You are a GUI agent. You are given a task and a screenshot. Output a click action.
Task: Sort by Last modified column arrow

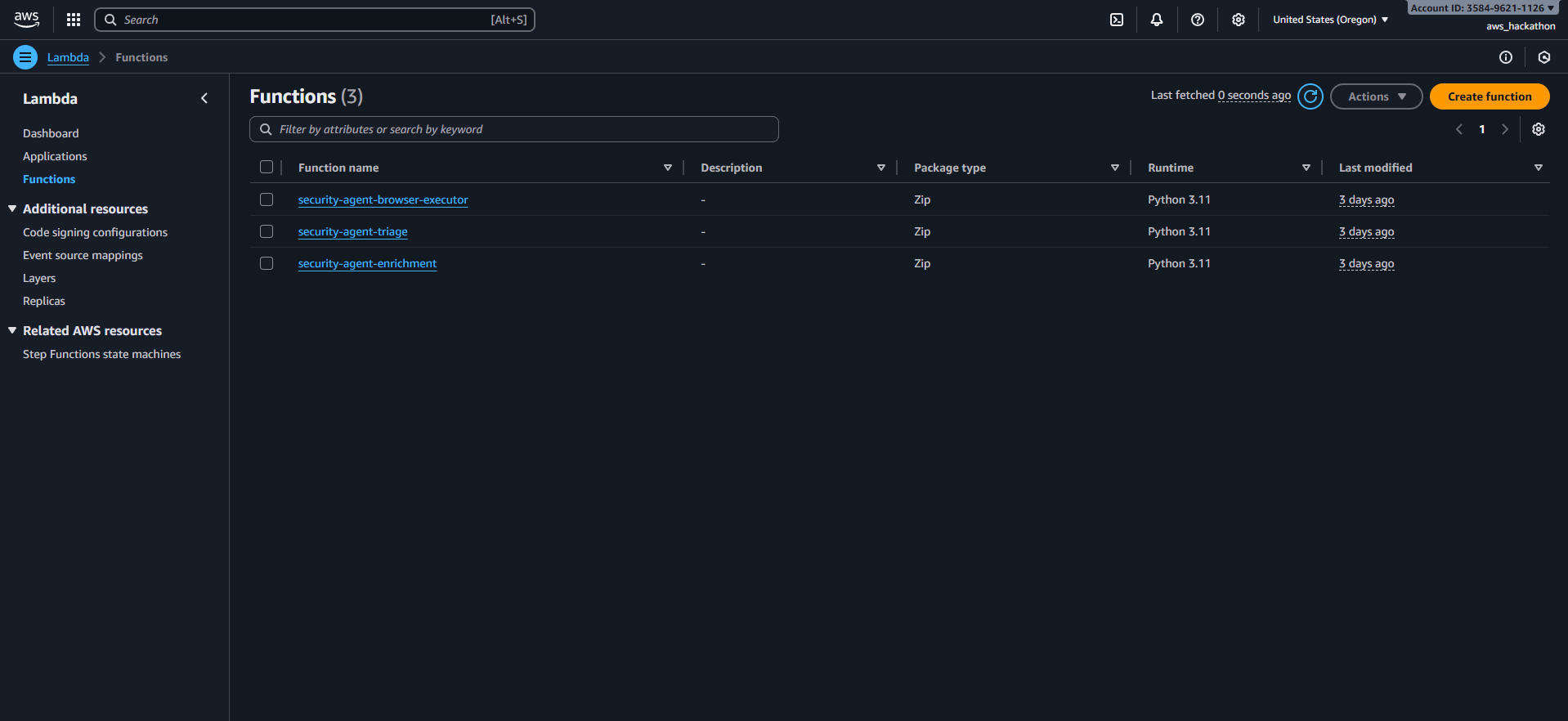(x=1539, y=168)
